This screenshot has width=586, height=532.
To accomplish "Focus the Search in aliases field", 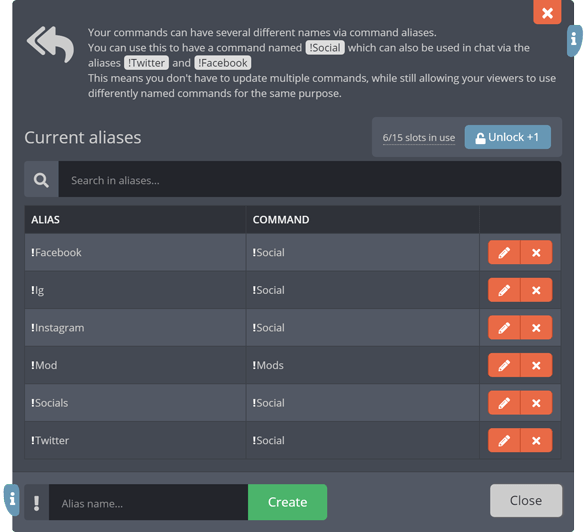I will tap(310, 179).
